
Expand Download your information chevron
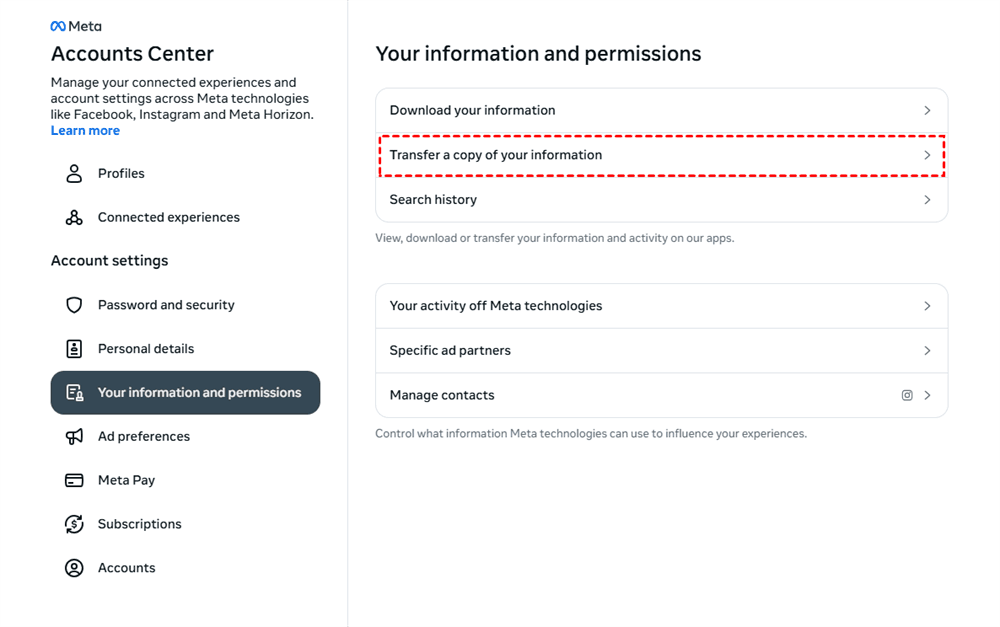[x=927, y=111]
